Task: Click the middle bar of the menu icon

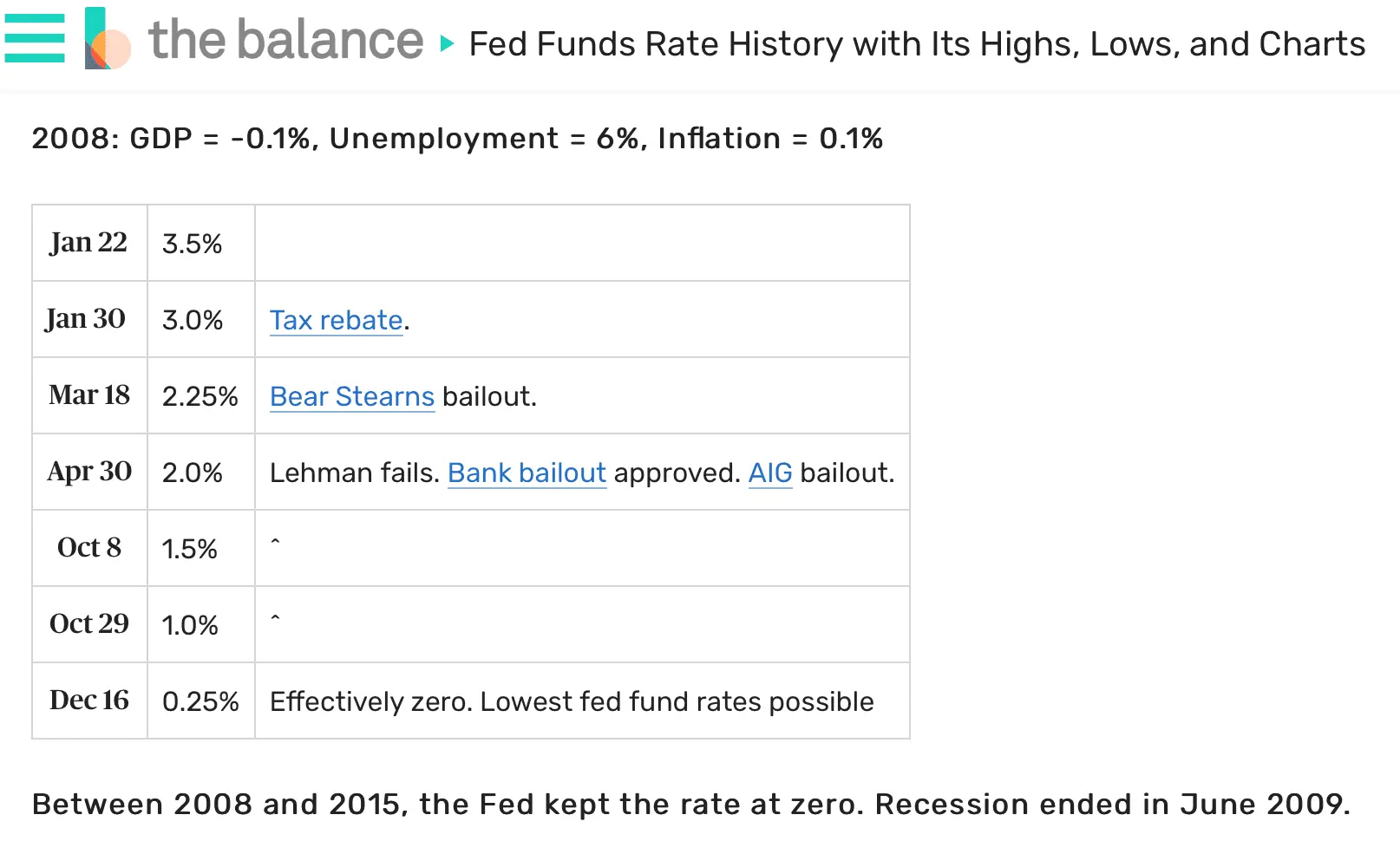Action: pos(35,40)
